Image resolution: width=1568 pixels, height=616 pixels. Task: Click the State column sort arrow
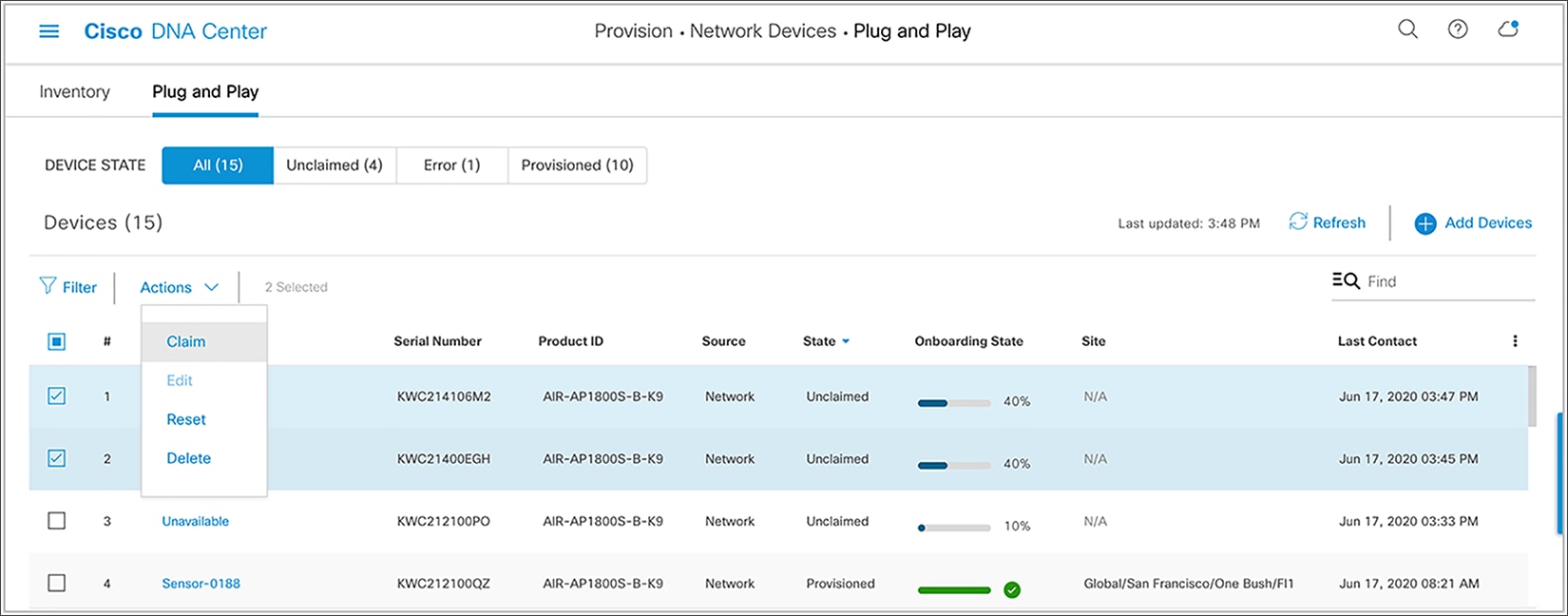click(x=846, y=341)
